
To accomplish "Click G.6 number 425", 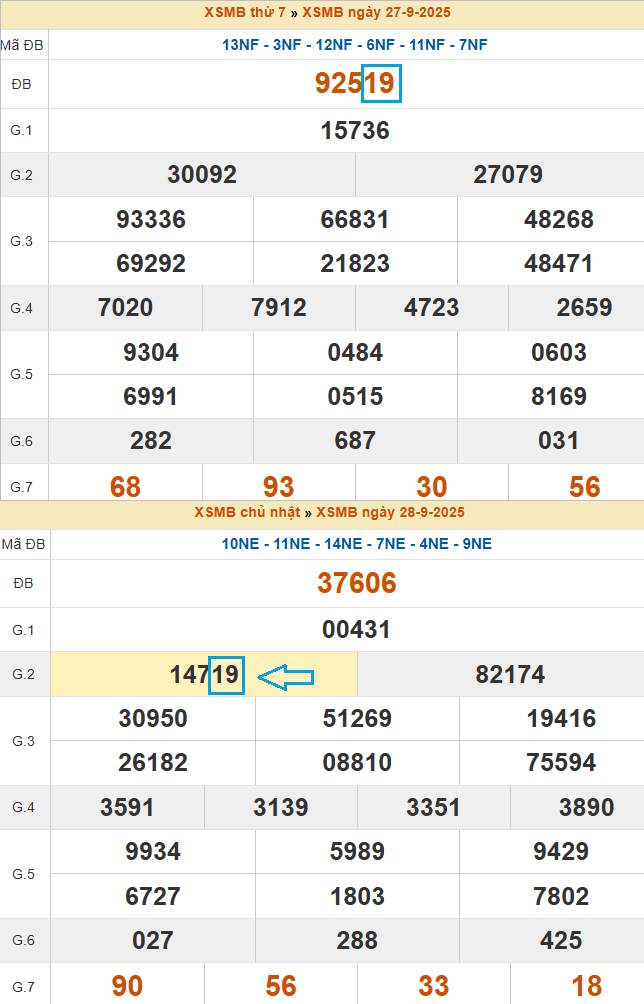I will pos(561,941).
